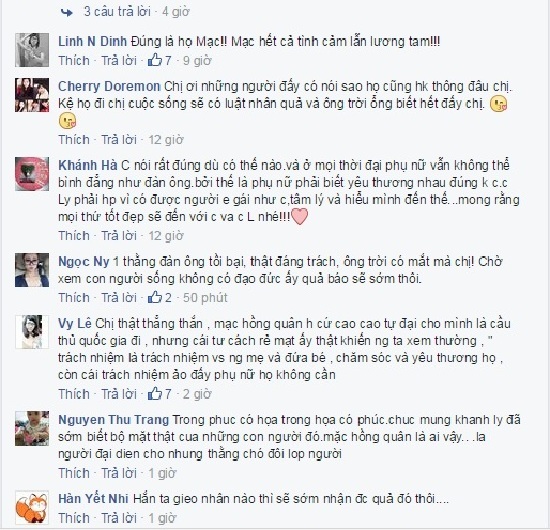
Task: Like Nguyen Thu Trang's comment via Thích
Action: coord(74,473)
